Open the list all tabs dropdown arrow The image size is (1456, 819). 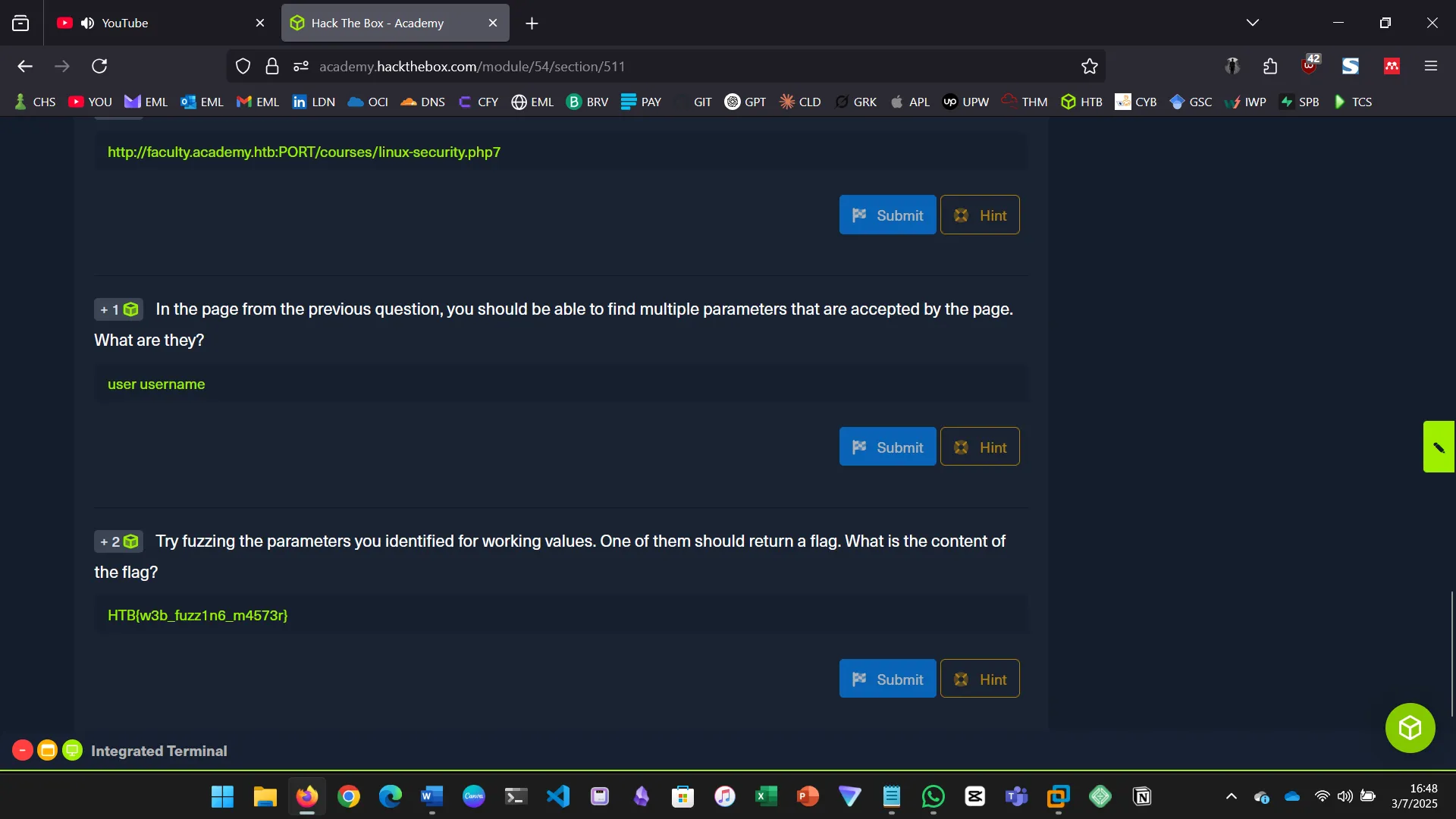pyautogui.click(x=1253, y=22)
